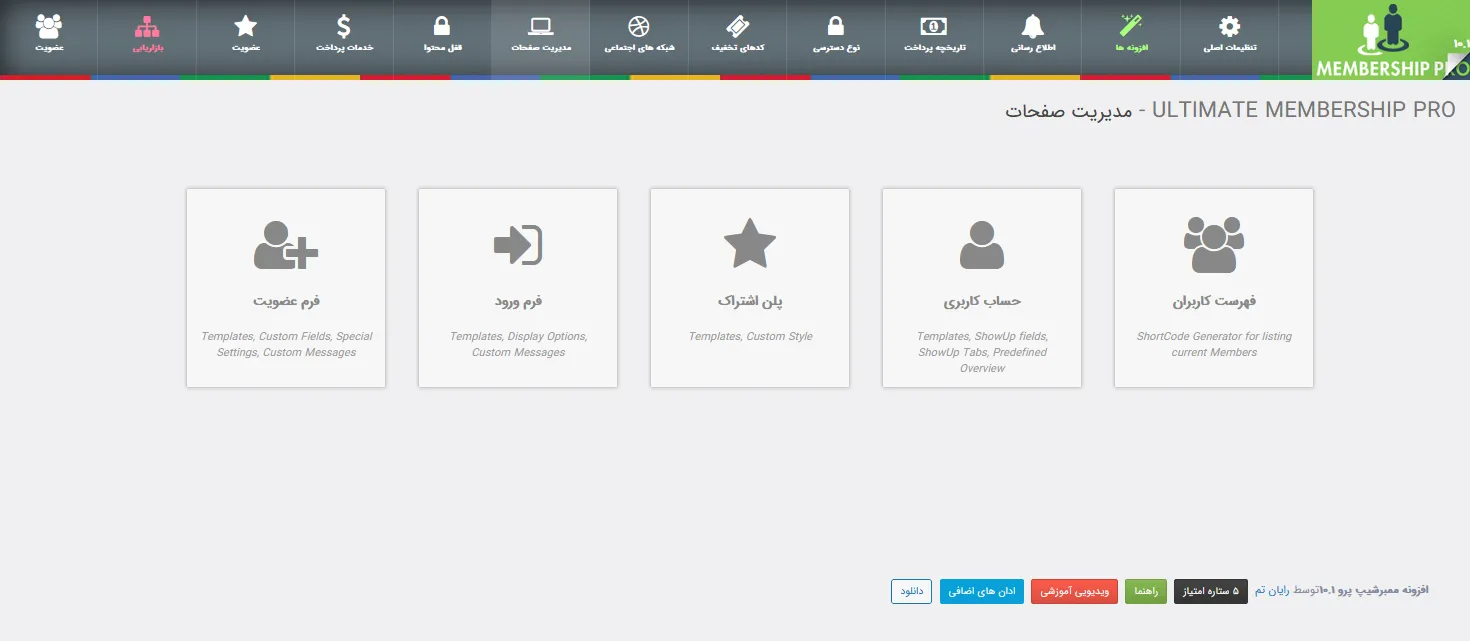Click the blue ادان های اضافی button
This screenshot has width=1470, height=641.
[982, 591]
